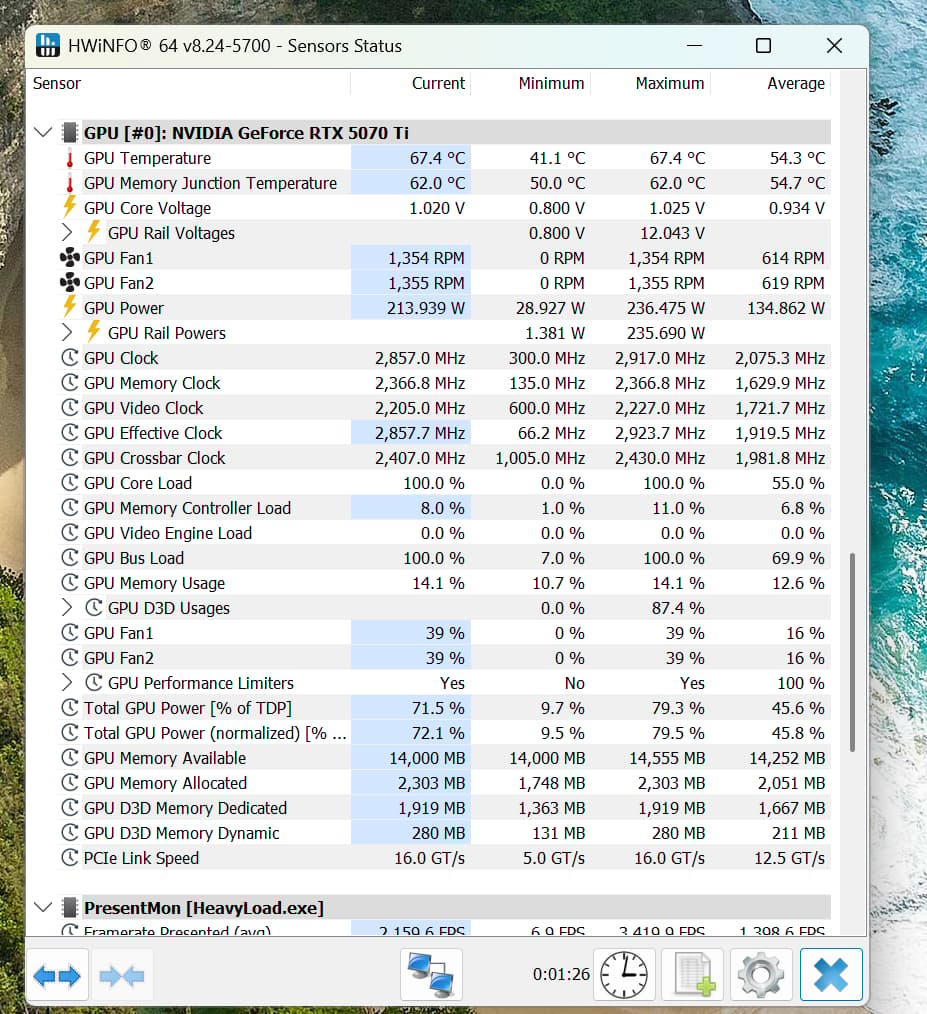Viewport: 927px width, 1014px height.
Task: Close sensors with the blue X button
Action: point(831,975)
